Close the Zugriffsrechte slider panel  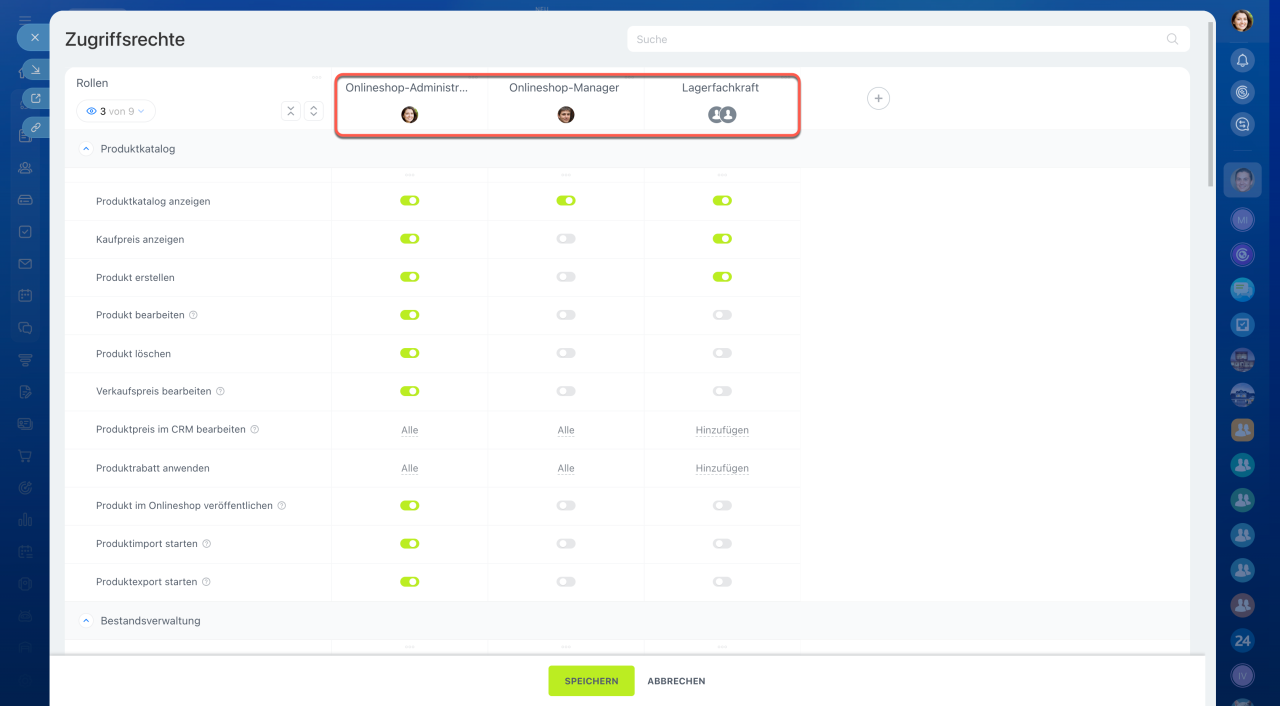tap(34, 37)
